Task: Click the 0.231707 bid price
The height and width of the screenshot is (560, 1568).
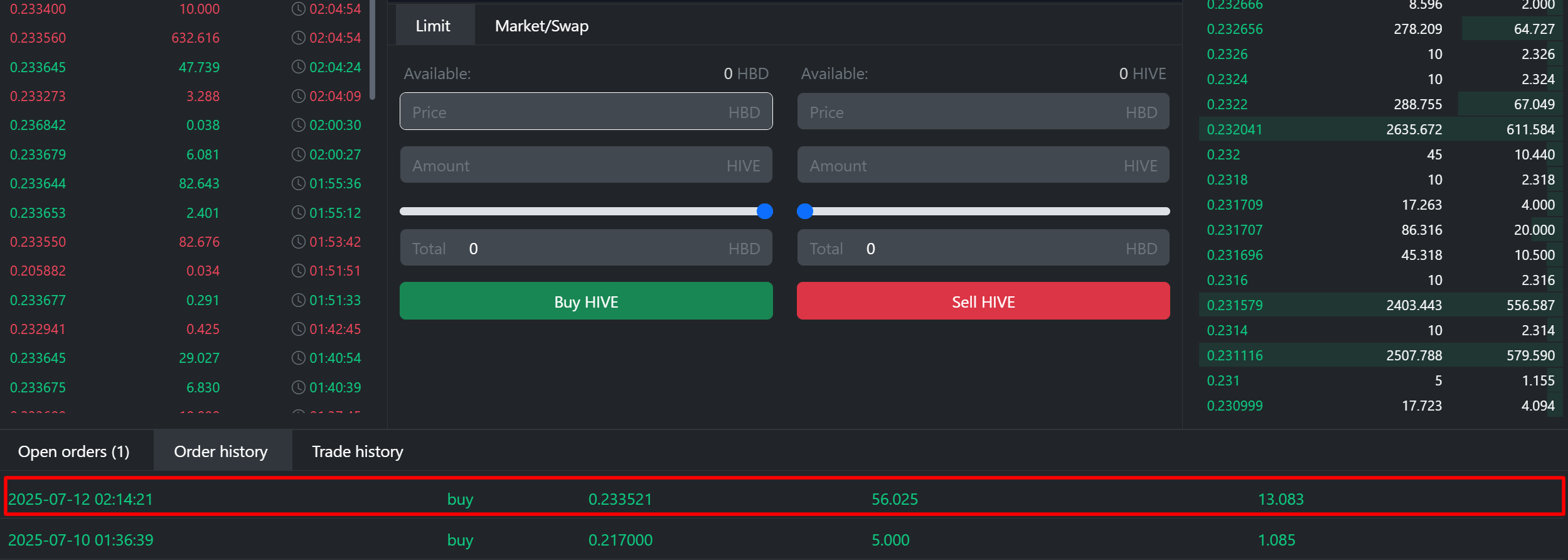Action: click(1234, 230)
